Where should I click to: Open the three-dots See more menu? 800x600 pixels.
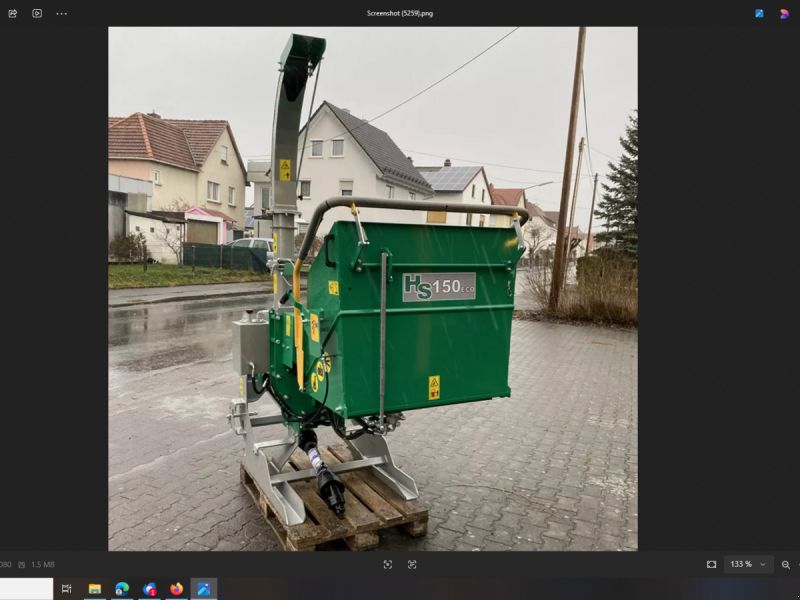click(x=62, y=13)
